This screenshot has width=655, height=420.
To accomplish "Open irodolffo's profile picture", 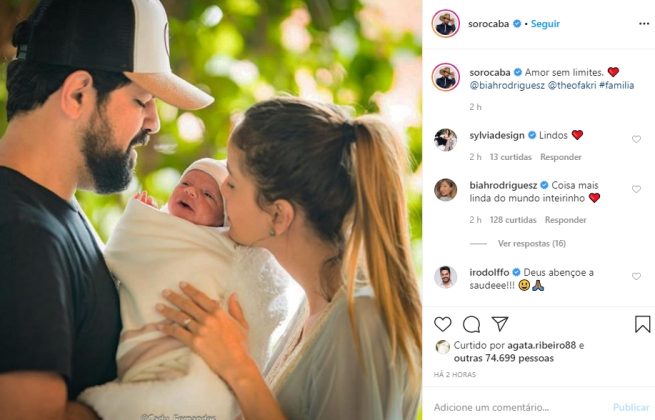I will [445, 277].
